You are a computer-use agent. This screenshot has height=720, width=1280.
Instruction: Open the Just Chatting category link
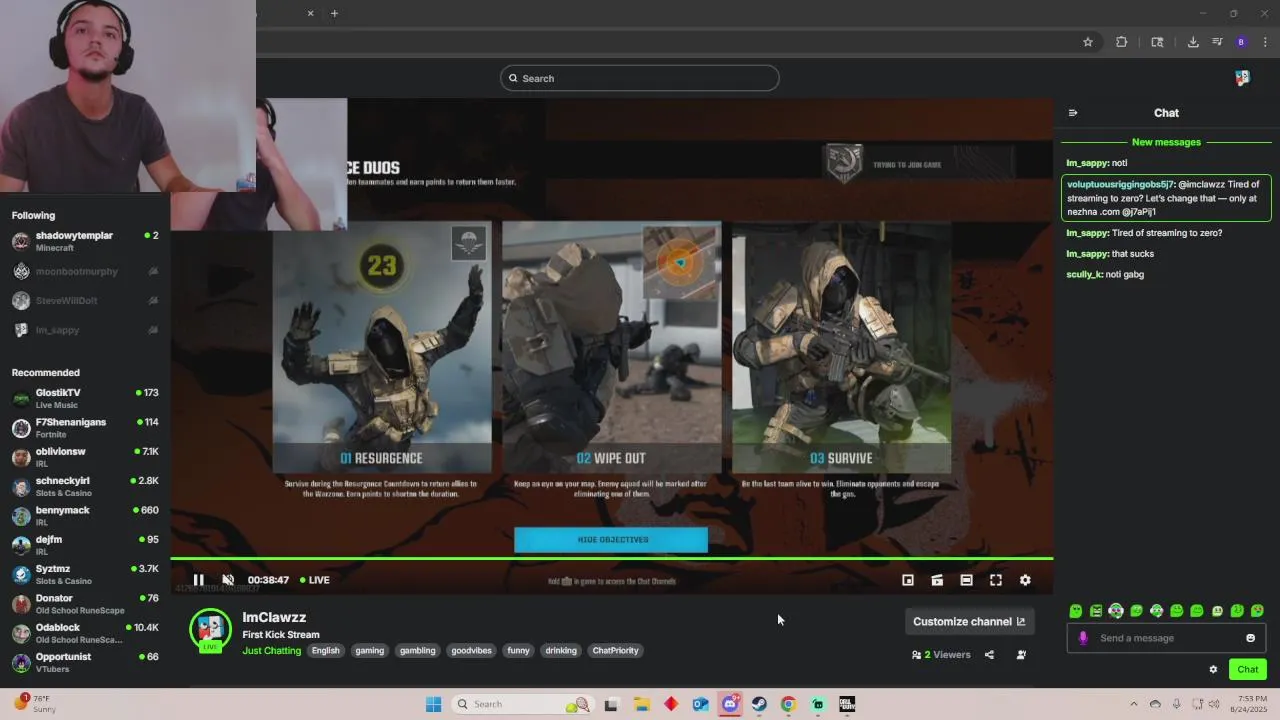point(271,651)
